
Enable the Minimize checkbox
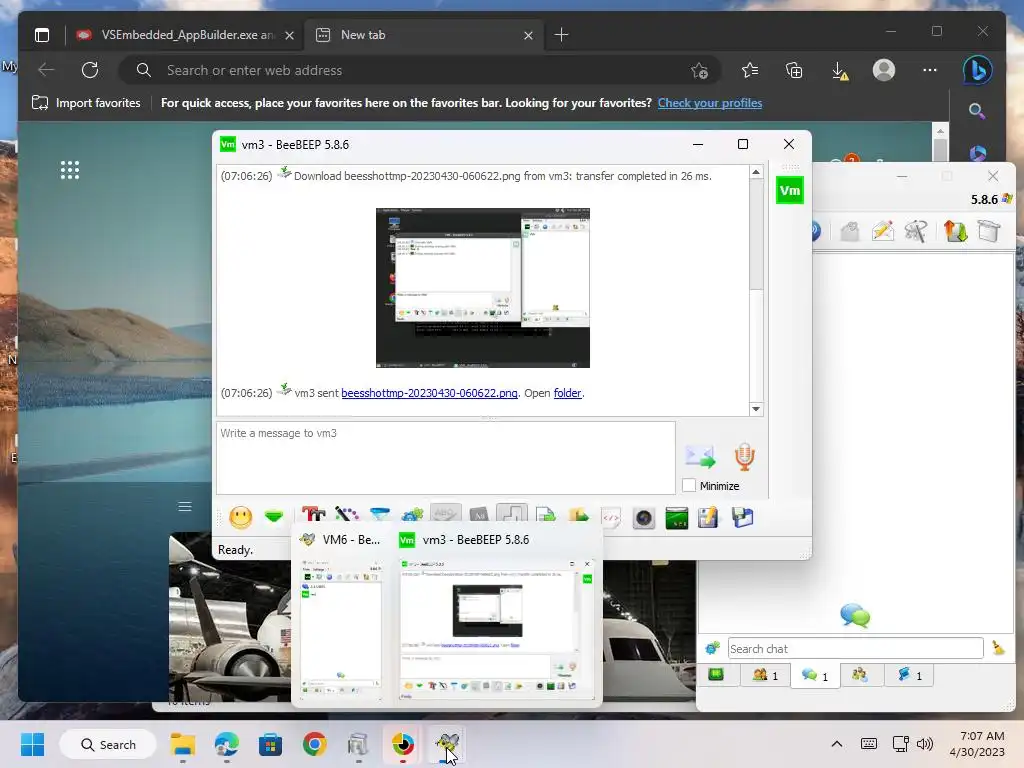pyautogui.click(x=688, y=485)
